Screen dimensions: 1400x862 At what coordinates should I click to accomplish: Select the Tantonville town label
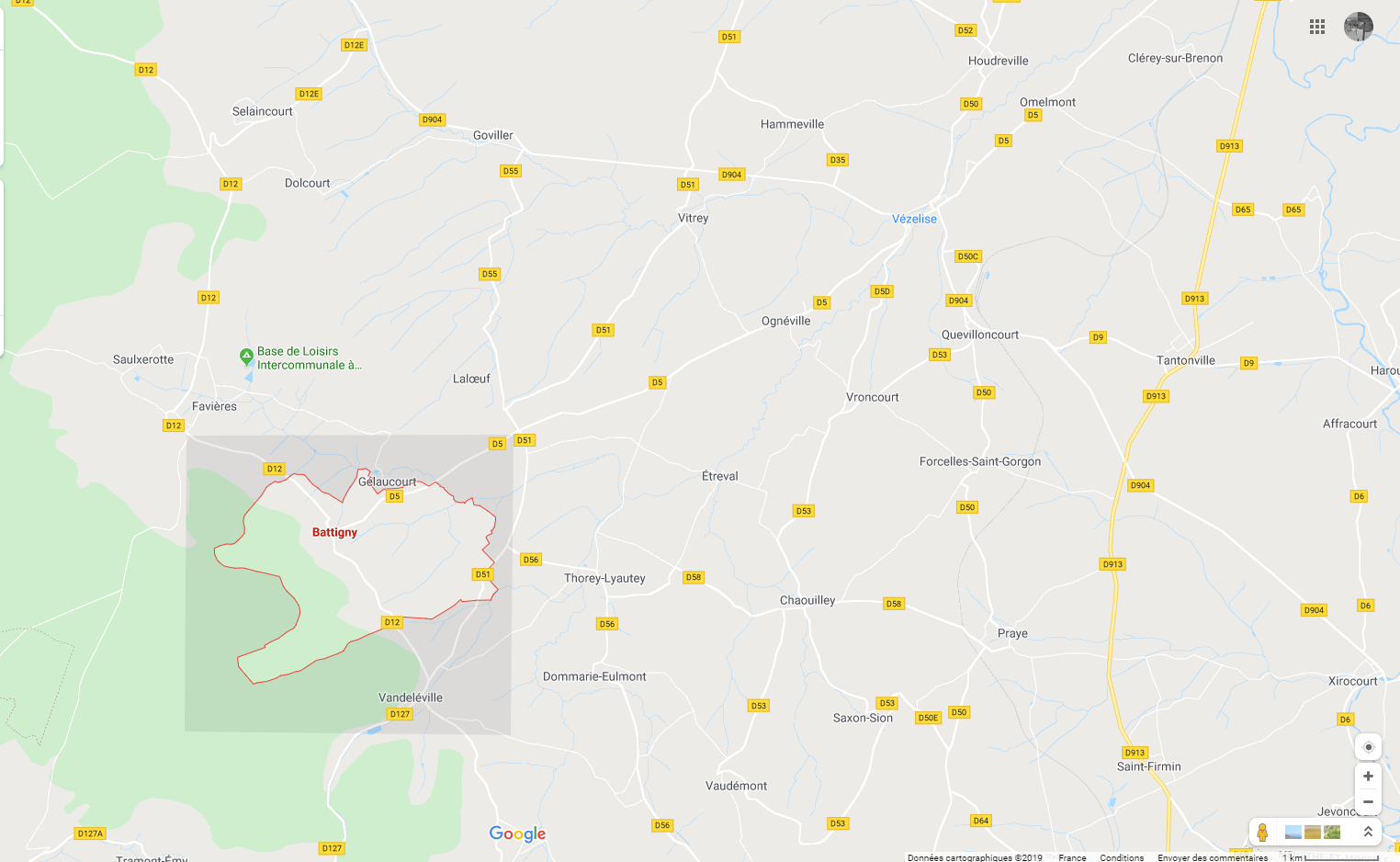pos(1185,360)
